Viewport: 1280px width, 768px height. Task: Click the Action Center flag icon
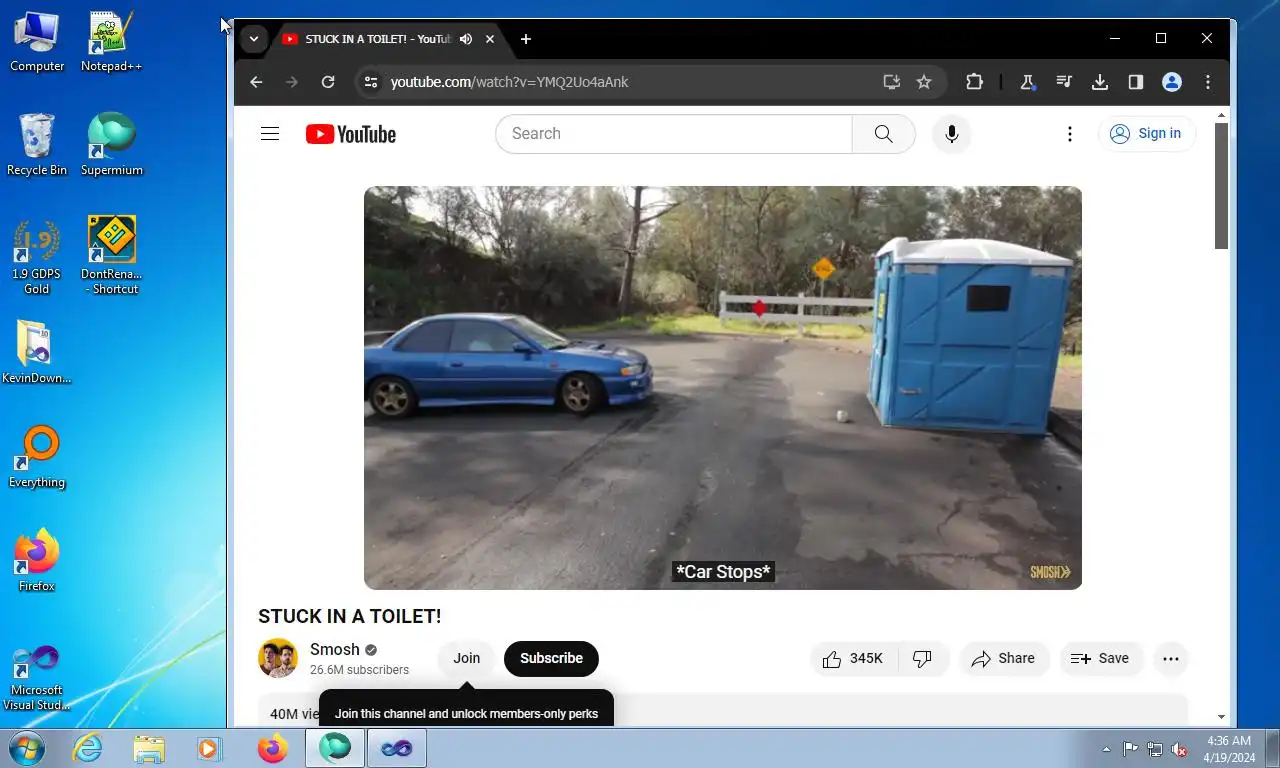point(1130,749)
